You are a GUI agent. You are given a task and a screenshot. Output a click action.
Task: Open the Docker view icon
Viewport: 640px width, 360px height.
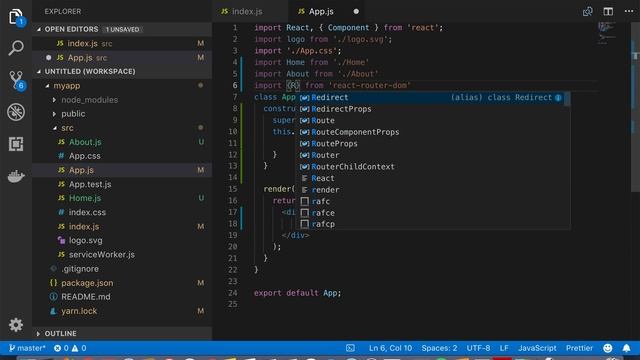pyautogui.click(x=16, y=176)
